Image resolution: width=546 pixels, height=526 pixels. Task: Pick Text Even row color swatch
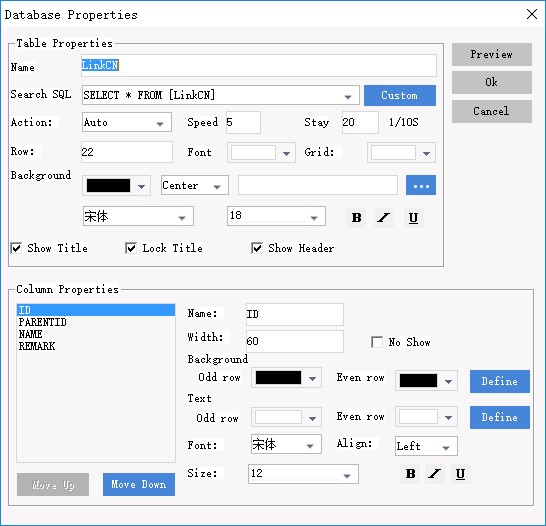(418, 416)
